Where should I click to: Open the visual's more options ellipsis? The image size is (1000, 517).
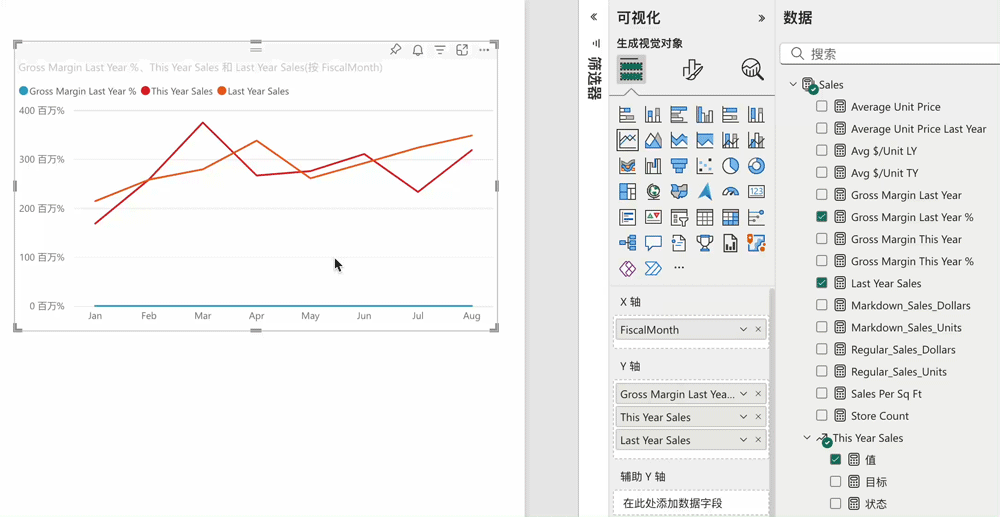(484, 50)
